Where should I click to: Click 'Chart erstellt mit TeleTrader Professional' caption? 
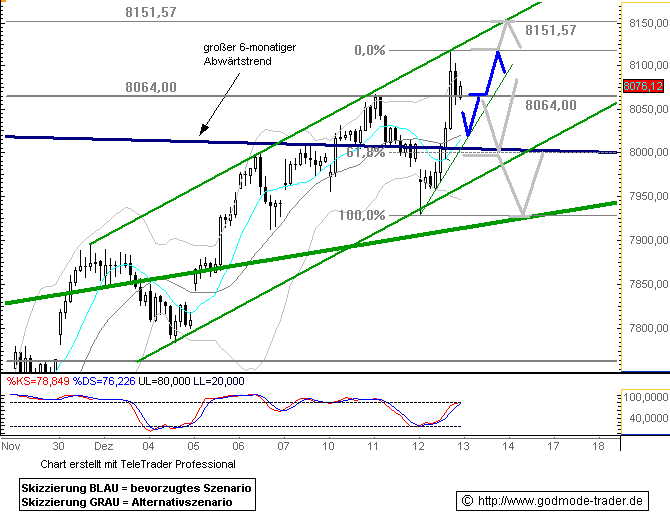click(138, 464)
